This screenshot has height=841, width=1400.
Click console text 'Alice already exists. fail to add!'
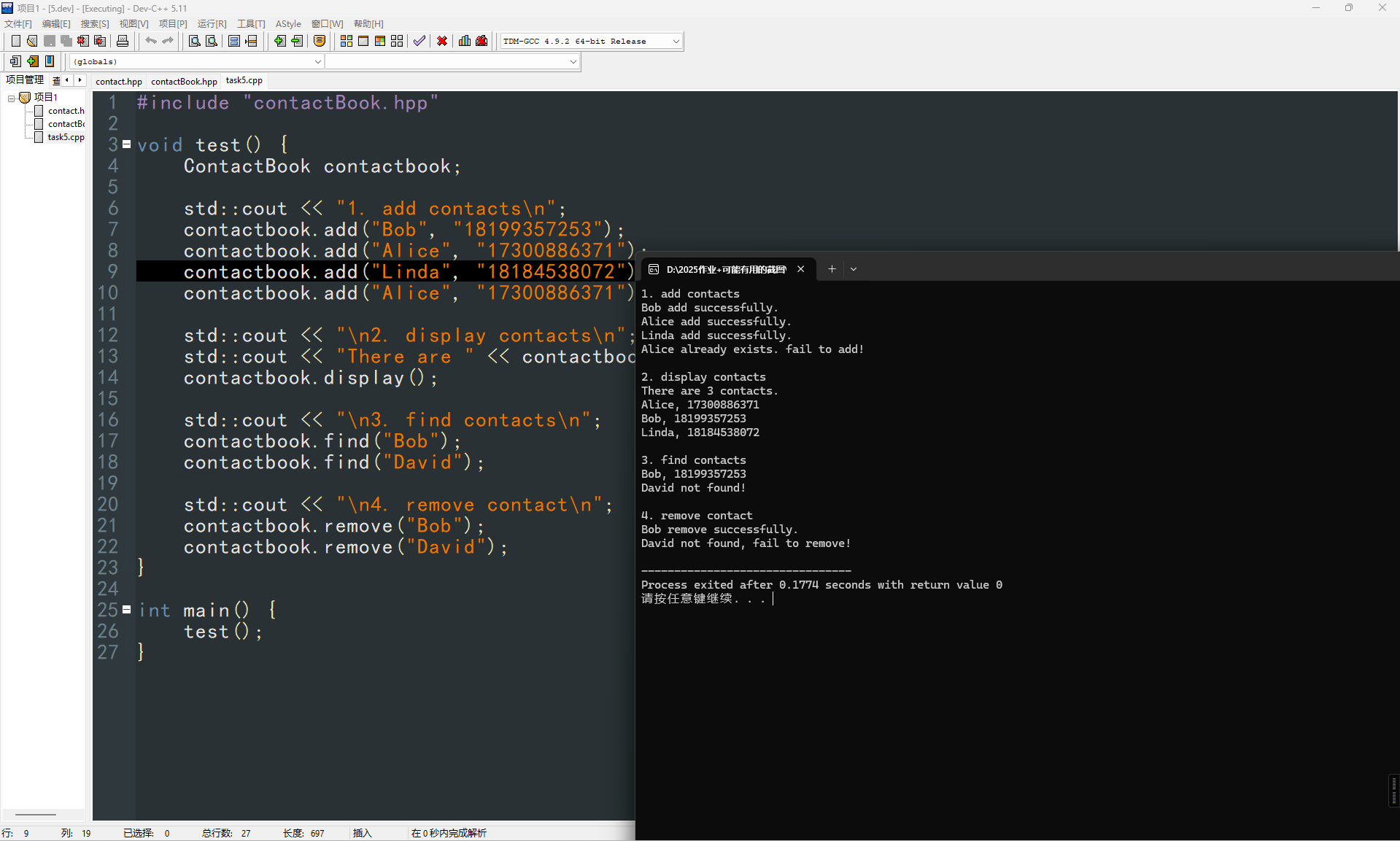(x=752, y=349)
